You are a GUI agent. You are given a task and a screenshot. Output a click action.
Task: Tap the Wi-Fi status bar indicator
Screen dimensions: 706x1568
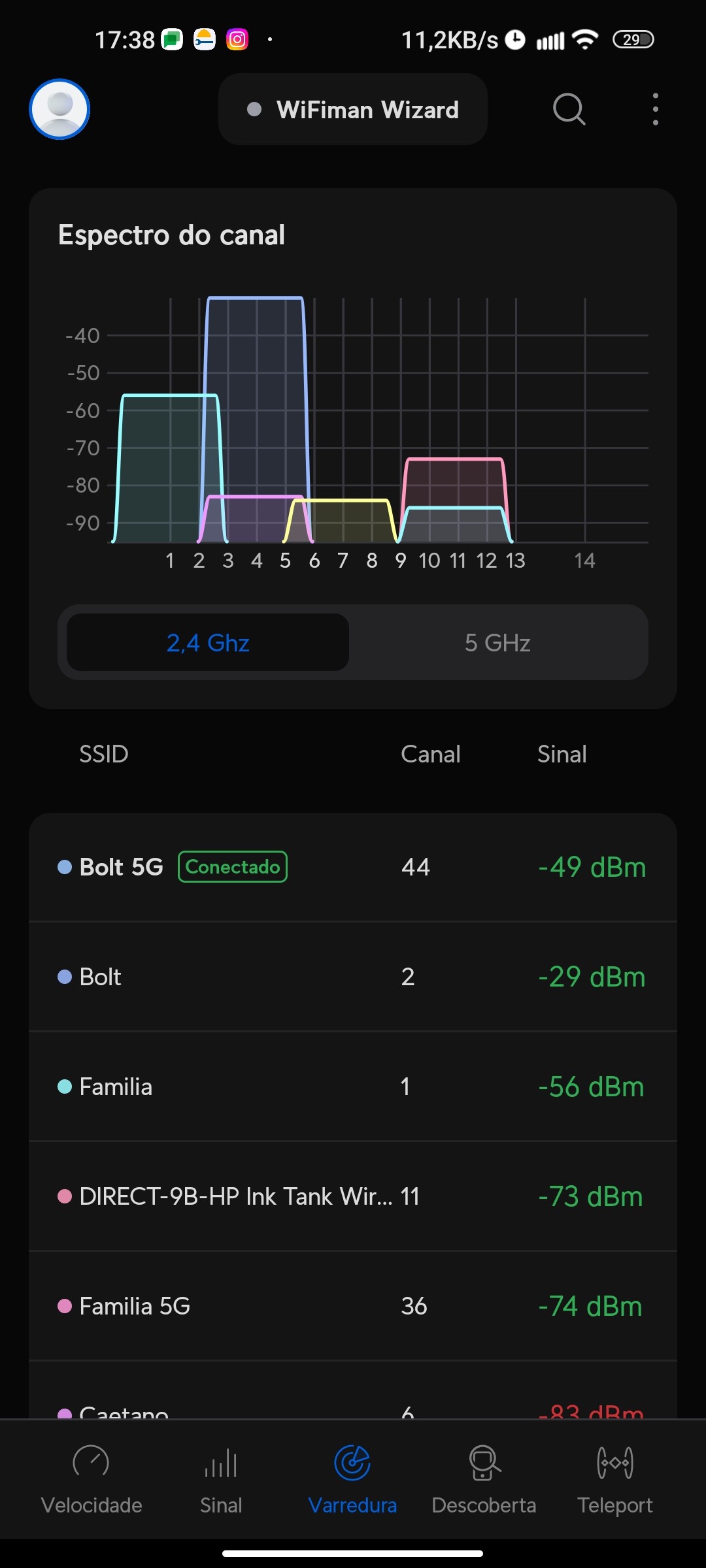click(585, 40)
